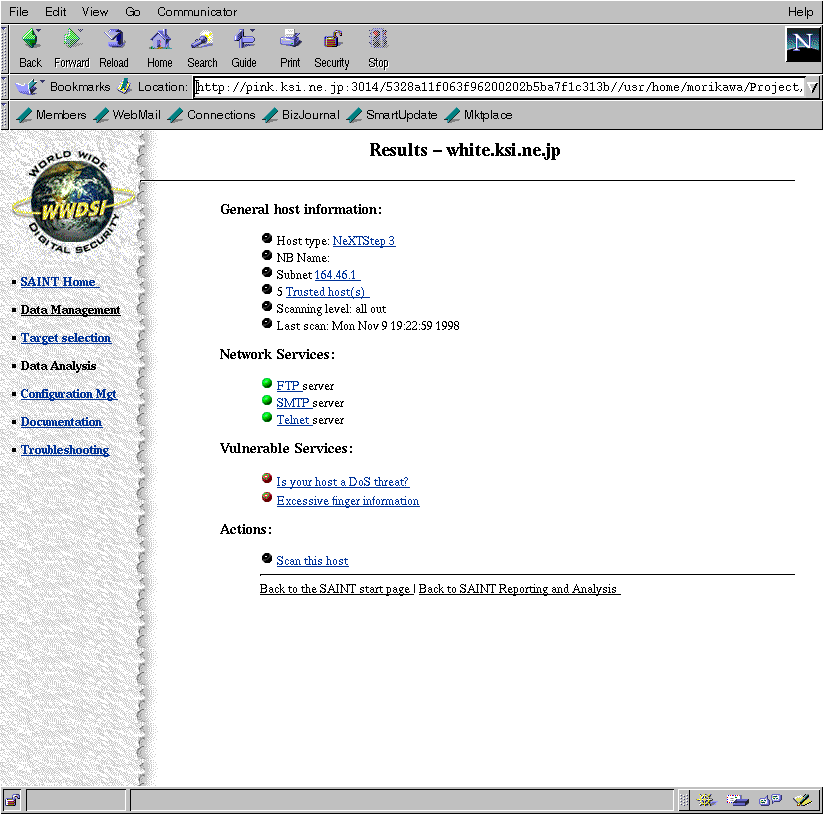Viewport: 823px width, 814px height.
Task: Open the WebMail personal toolbar shortcut
Action: coord(128,115)
